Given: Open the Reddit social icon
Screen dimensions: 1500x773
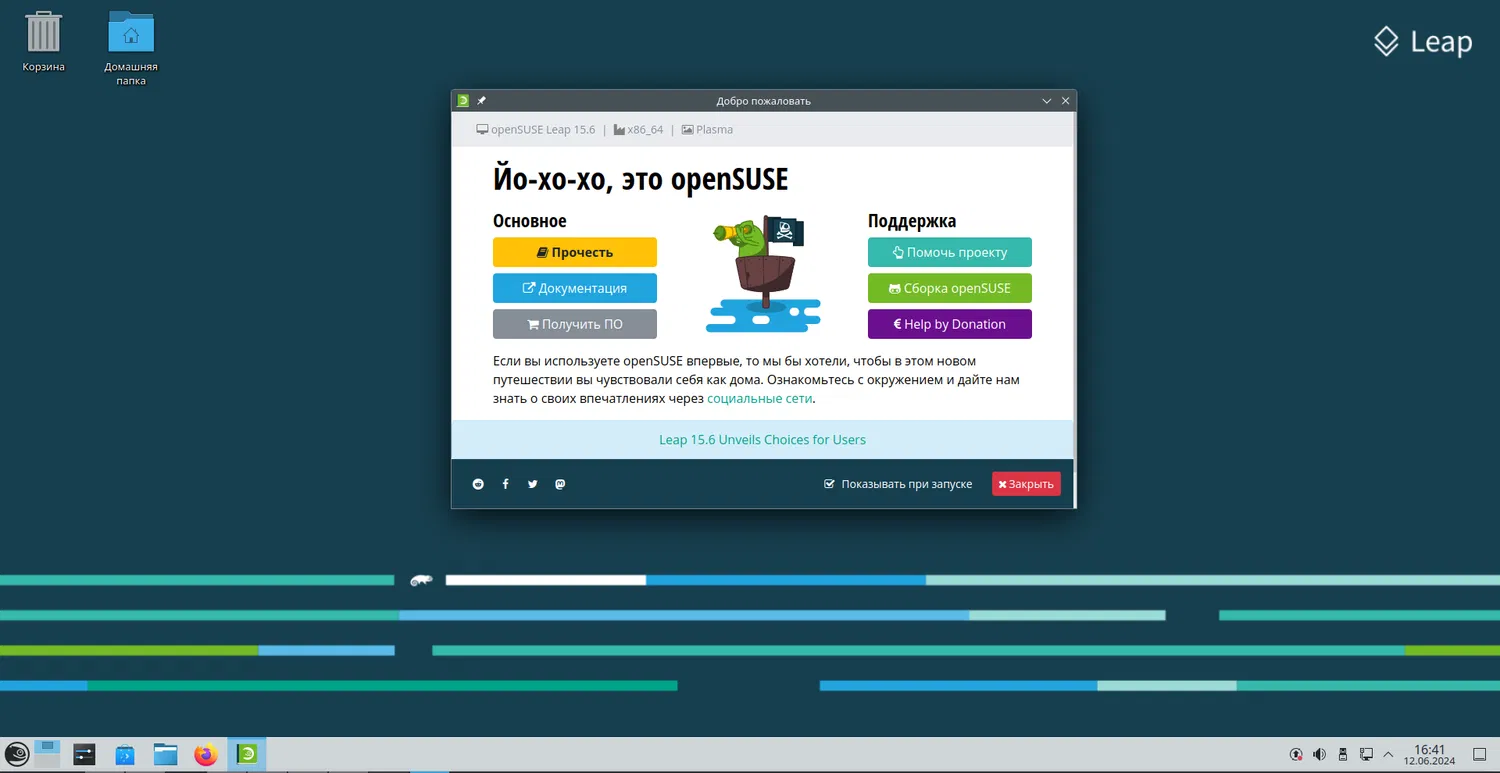Looking at the screenshot, I should pyautogui.click(x=478, y=484).
